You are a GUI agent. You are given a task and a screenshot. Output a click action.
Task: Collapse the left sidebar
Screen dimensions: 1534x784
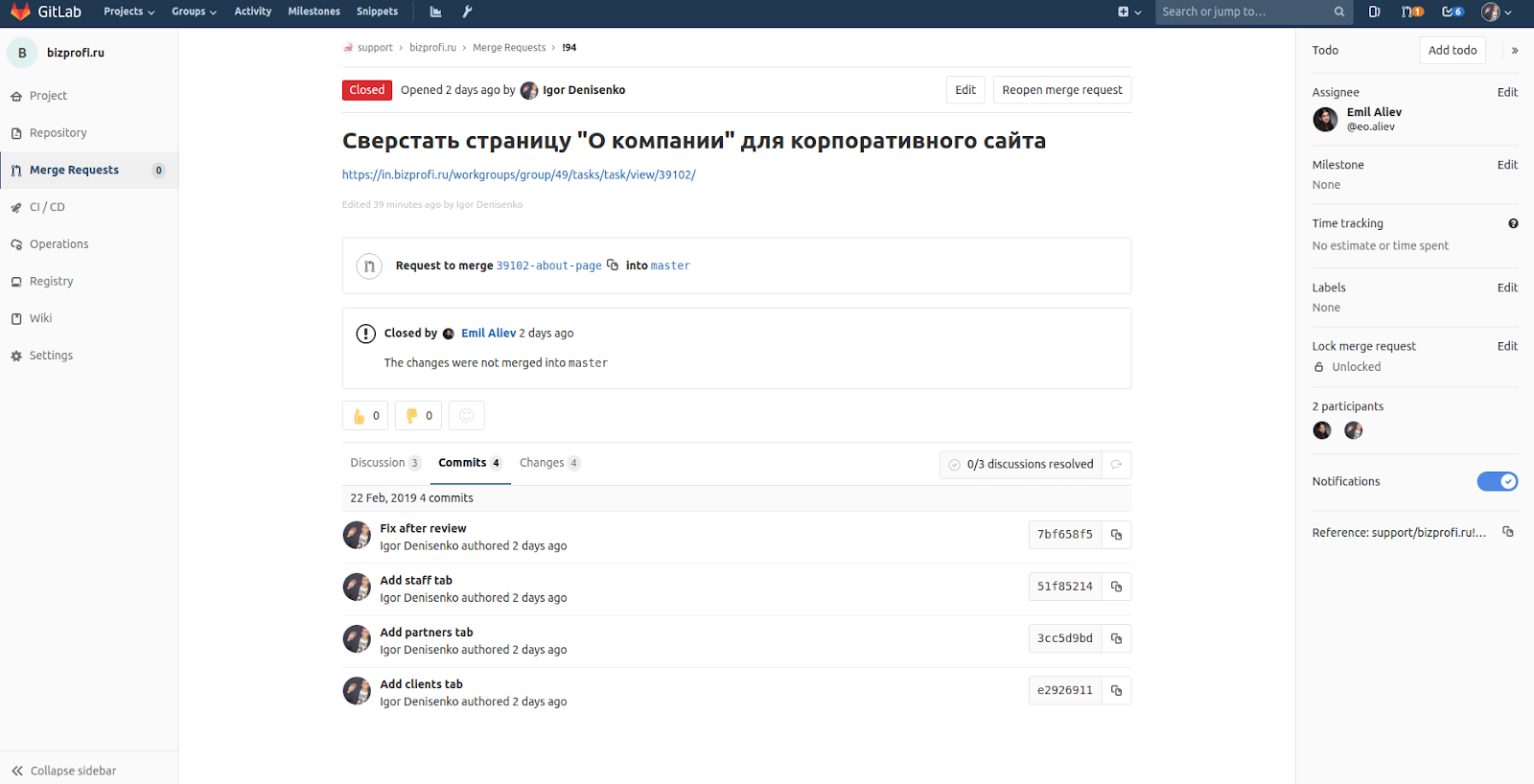click(x=64, y=771)
